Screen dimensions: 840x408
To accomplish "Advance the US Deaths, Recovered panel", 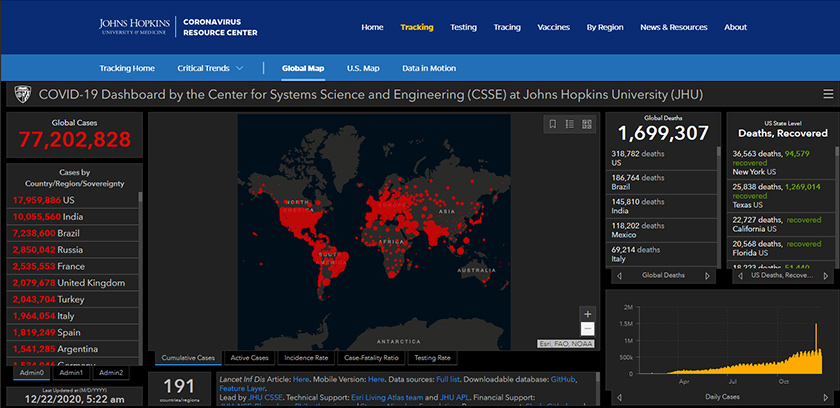I will [x=828, y=275].
